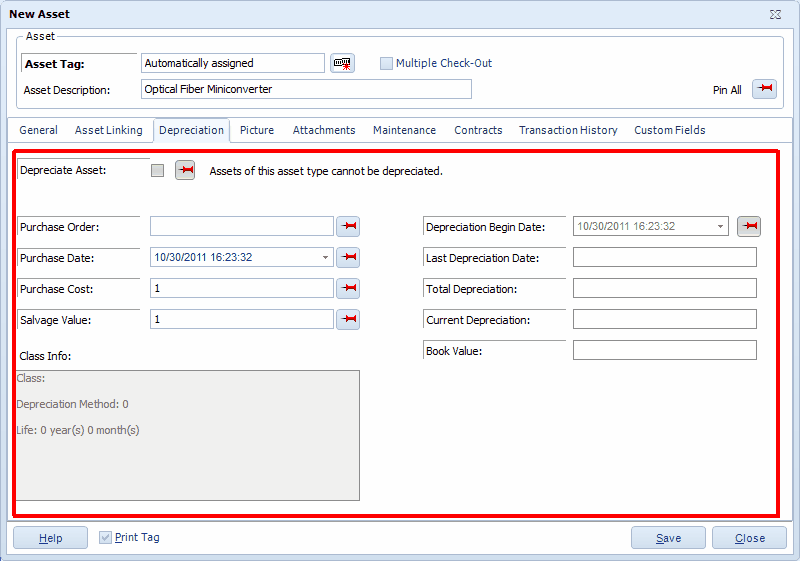Toggle the Depreciate Asset checkbox
Viewport: 800px width, 561px height.
pyautogui.click(x=158, y=170)
